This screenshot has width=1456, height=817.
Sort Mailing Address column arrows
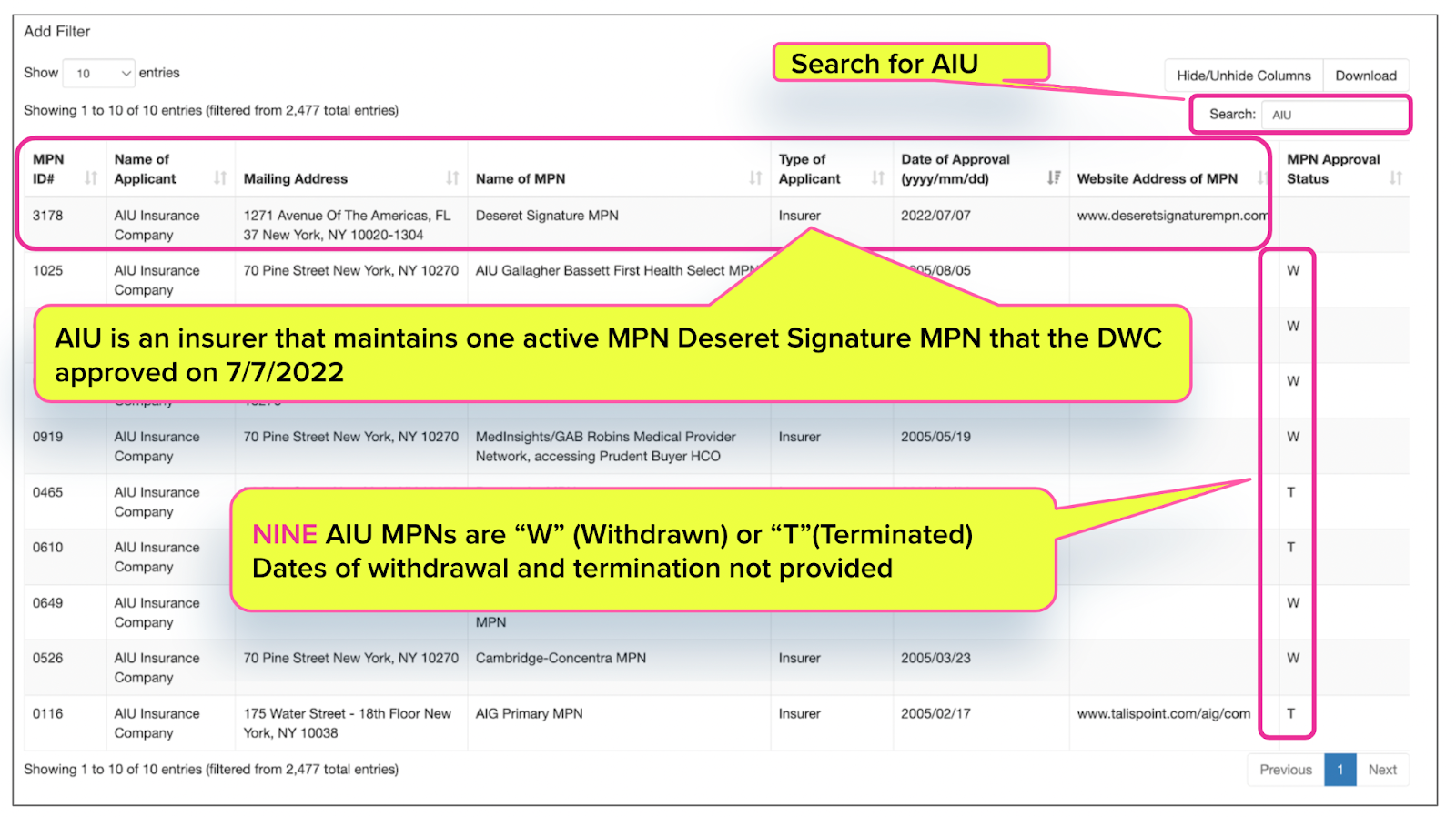pyautogui.click(x=452, y=178)
